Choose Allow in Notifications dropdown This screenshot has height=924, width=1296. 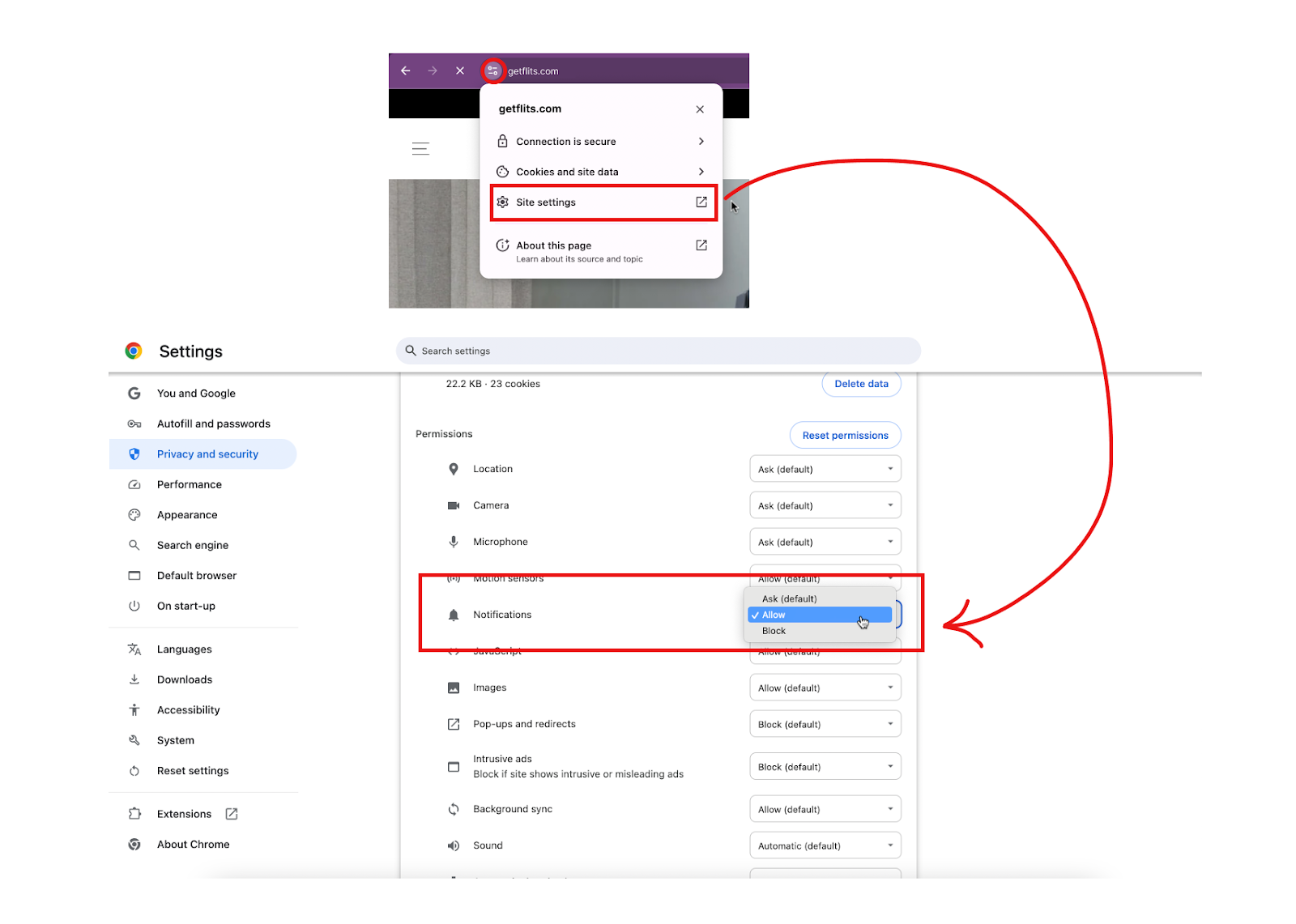click(820, 615)
